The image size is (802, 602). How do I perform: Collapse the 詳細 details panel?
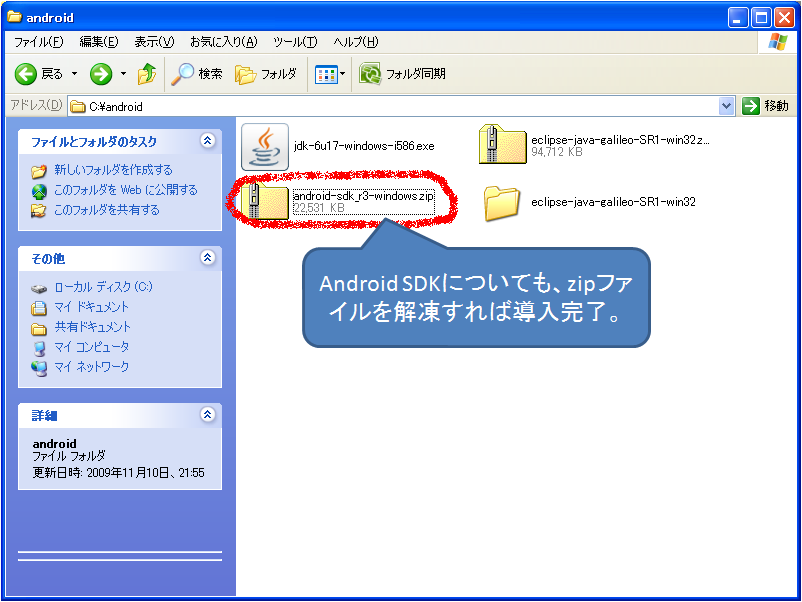(208, 414)
